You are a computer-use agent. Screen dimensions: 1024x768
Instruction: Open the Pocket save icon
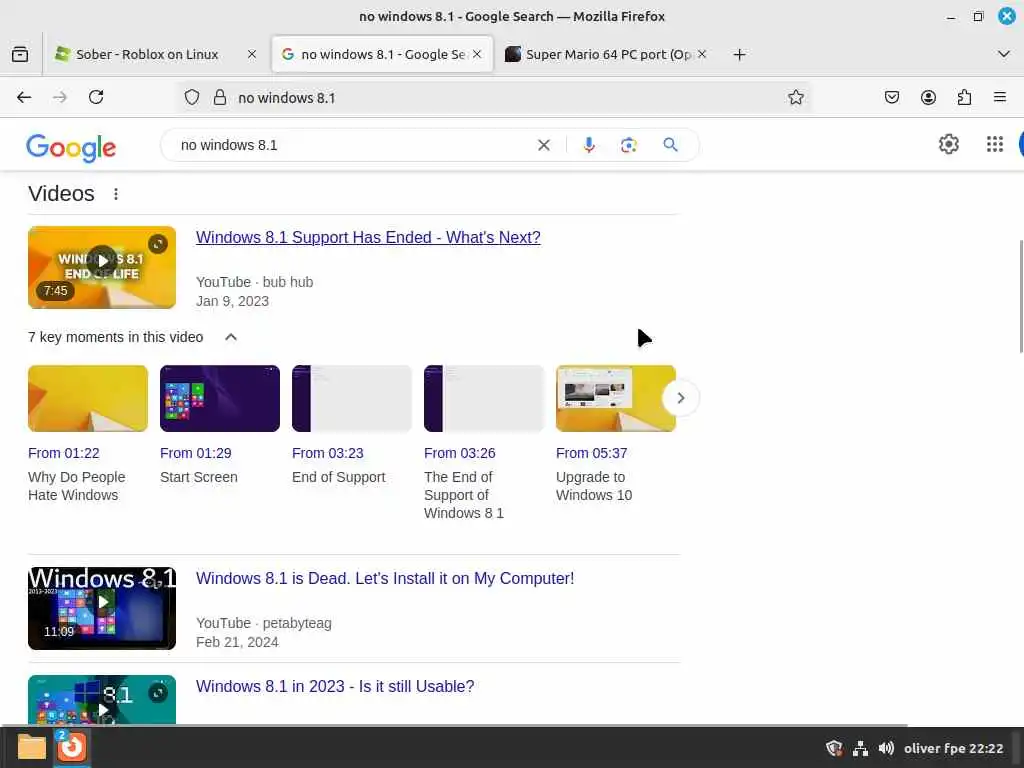point(891,97)
